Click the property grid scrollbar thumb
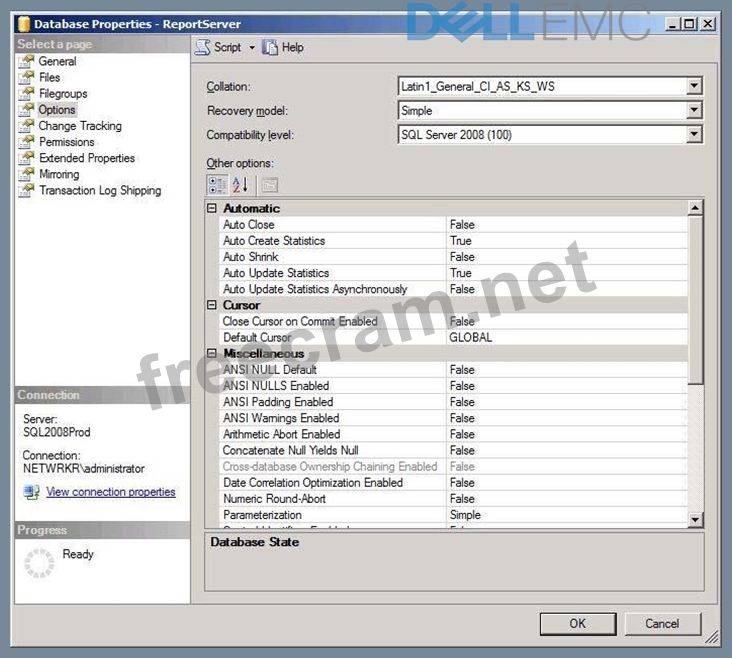The width and height of the screenshot is (732, 658). [695, 300]
